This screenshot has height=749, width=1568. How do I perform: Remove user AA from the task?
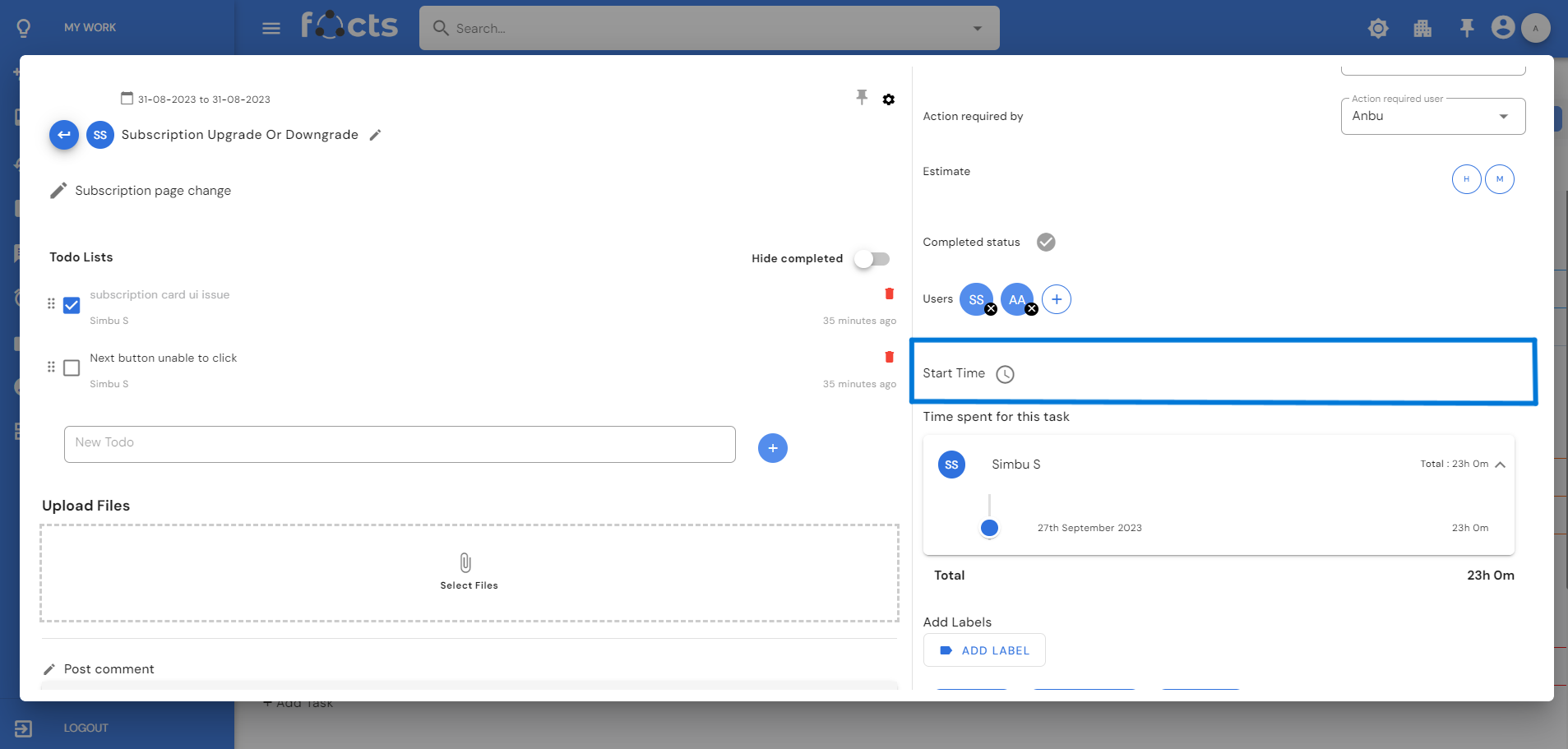click(x=1032, y=309)
